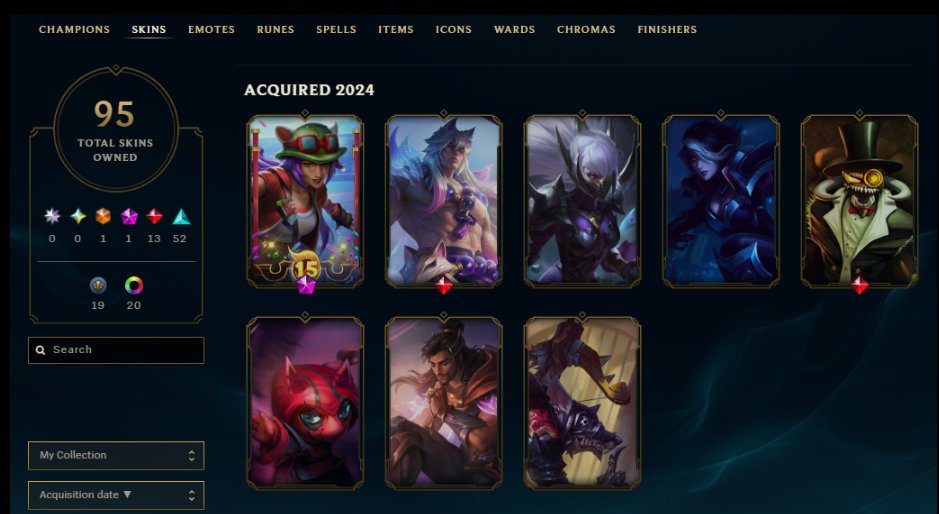Click the white Transcendent rarity gem icon

coord(52,216)
